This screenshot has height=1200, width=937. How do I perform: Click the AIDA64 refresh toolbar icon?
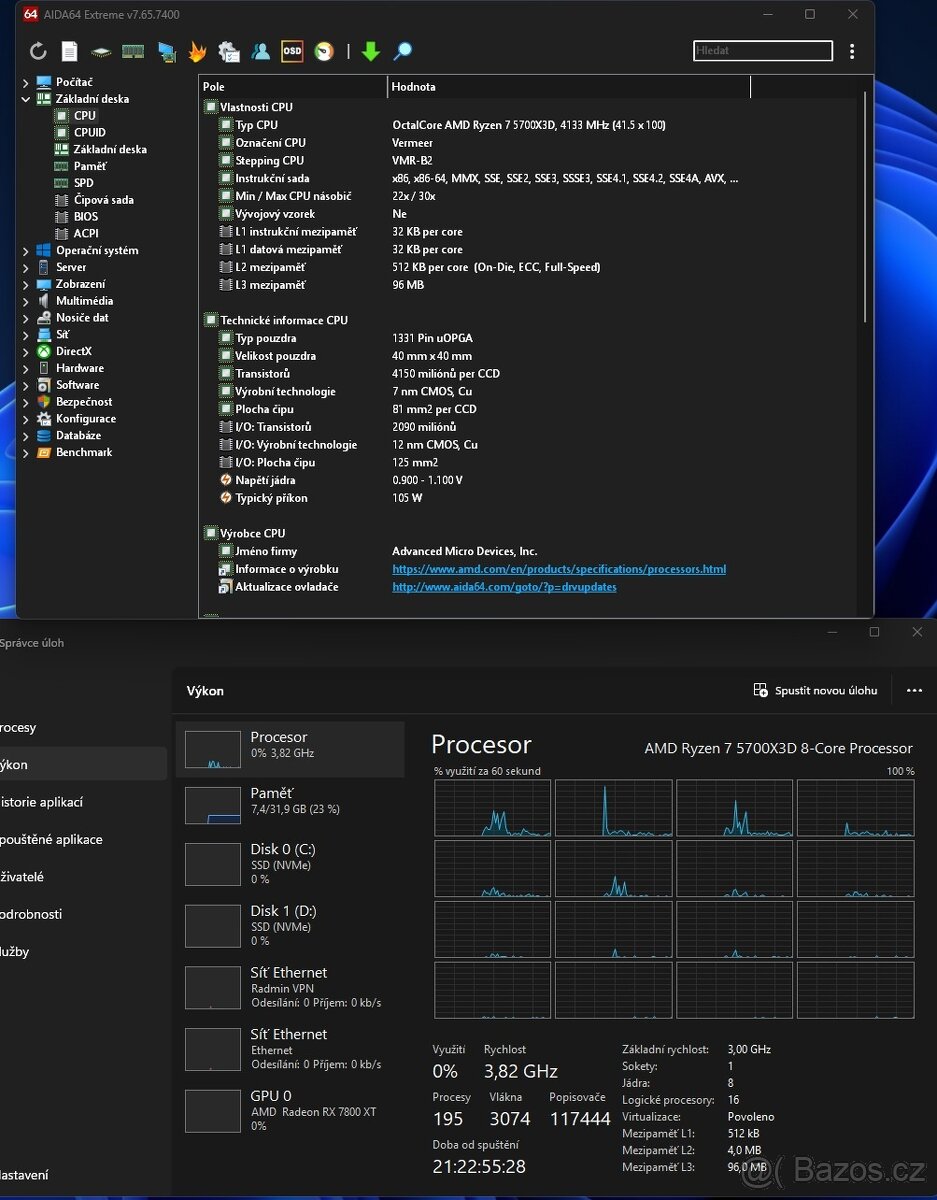click(x=38, y=51)
